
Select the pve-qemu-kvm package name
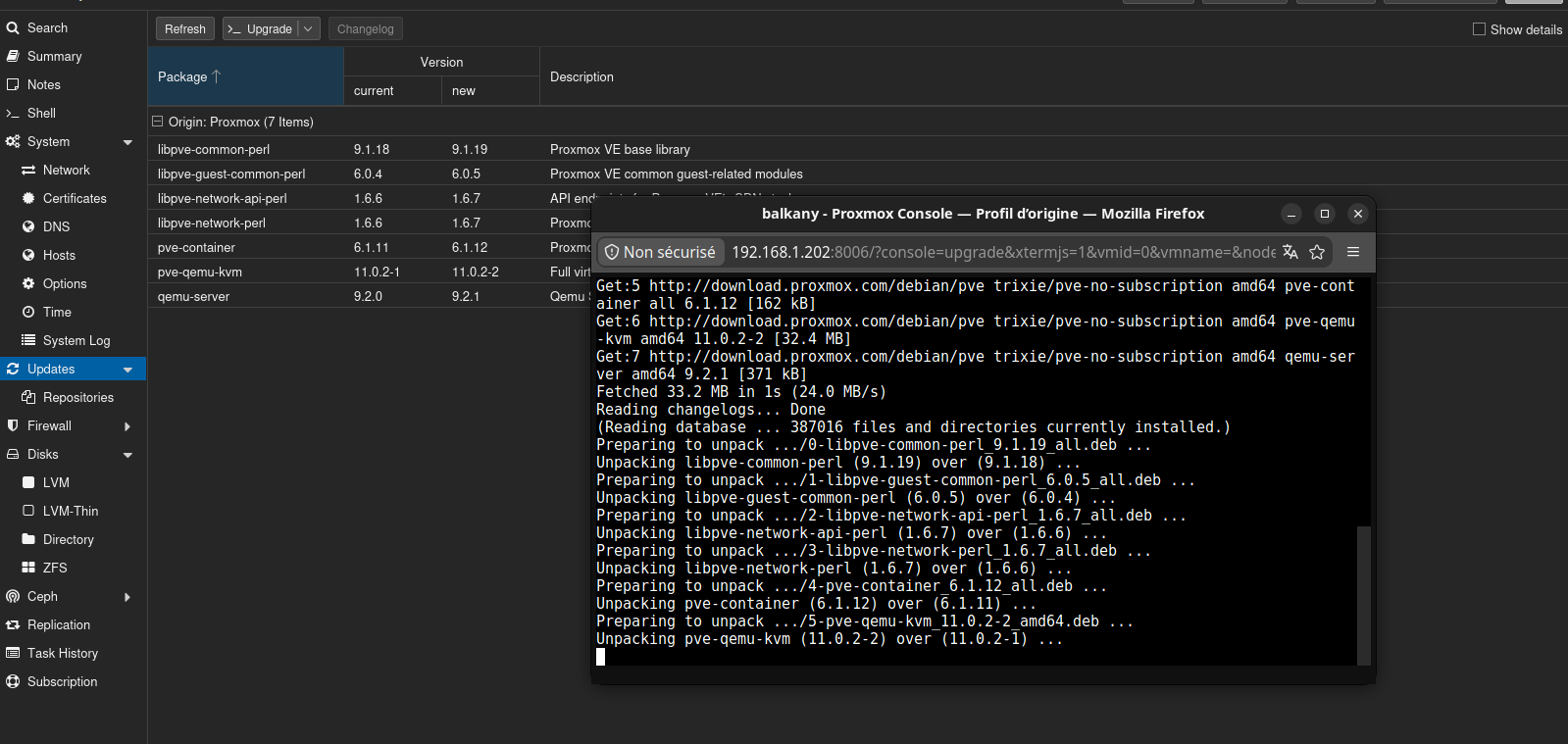pyautogui.click(x=200, y=273)
